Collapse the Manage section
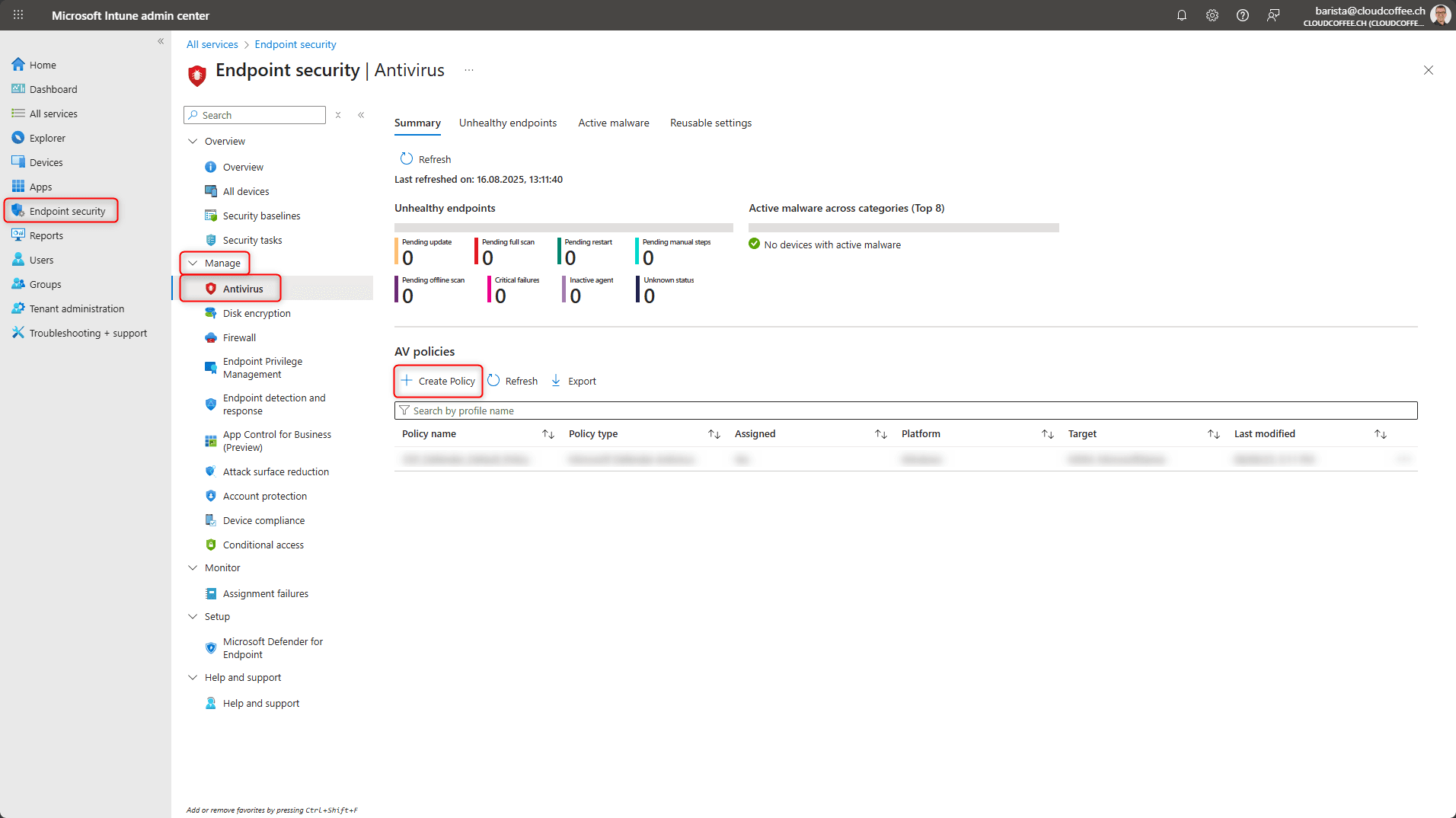1456x818 pixels. click(193, 263)
